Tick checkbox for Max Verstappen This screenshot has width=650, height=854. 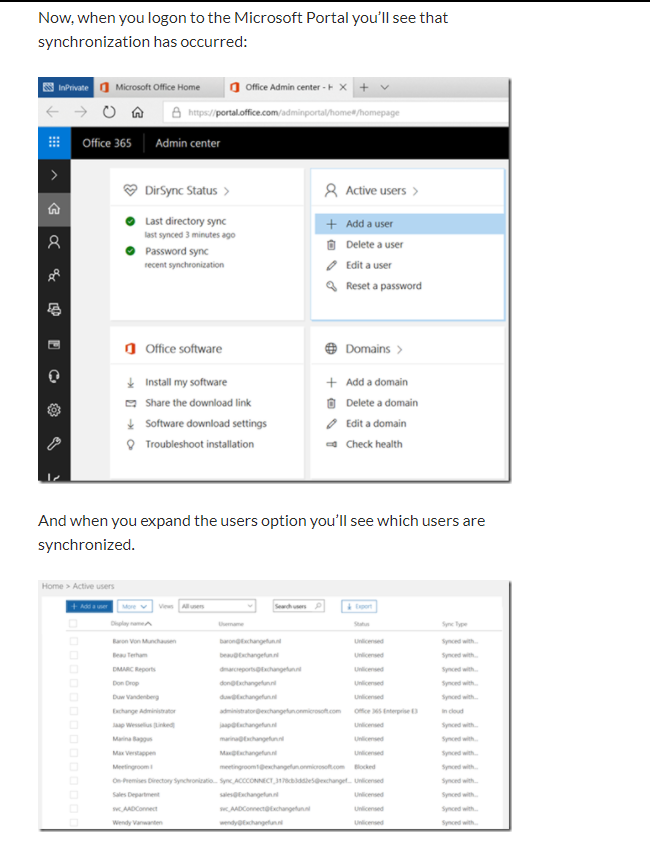point(74,753)
